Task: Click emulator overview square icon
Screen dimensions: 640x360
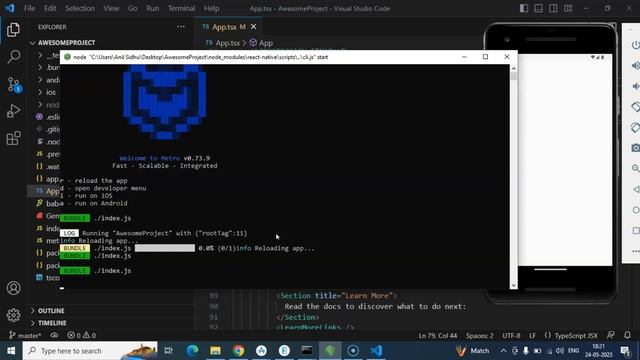Action: coord(636,231)
